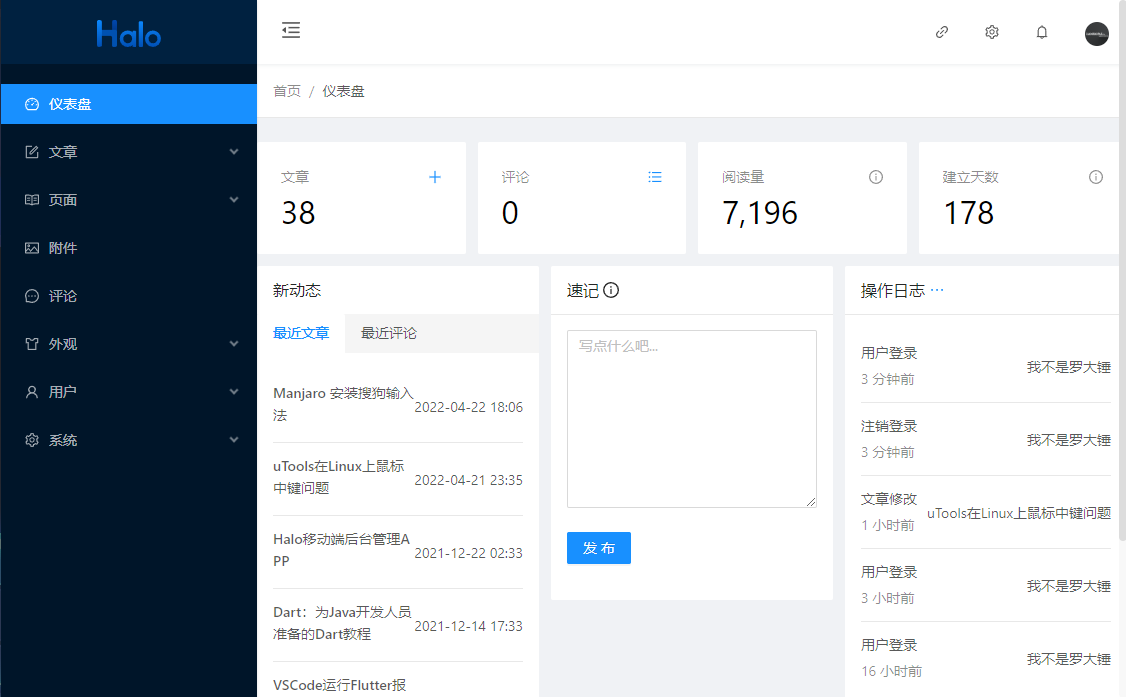1126x697 pixels.
Task: Click the plus icon on 文章 card
Action: [x=435, y=177]
